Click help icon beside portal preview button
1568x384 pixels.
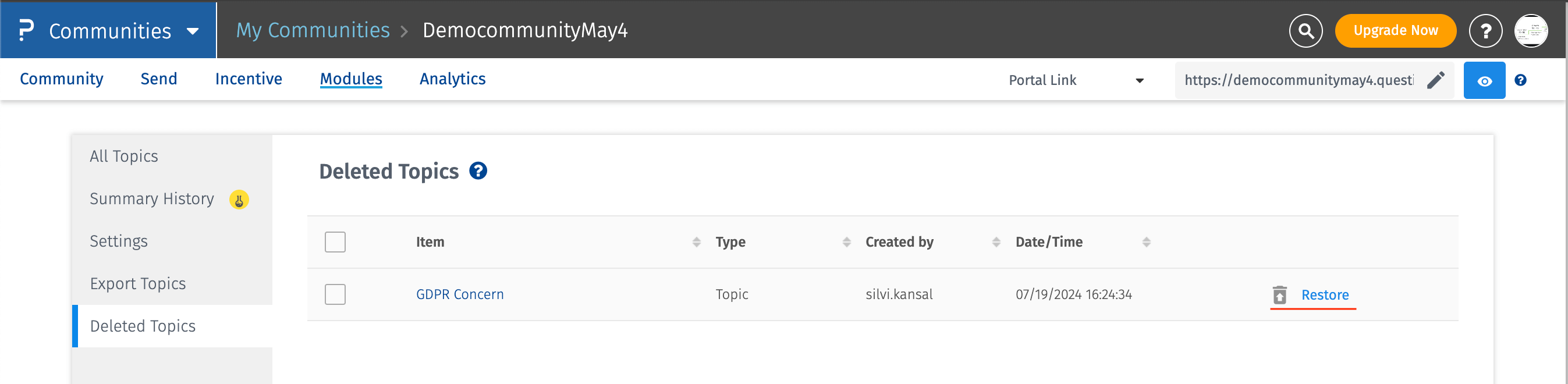(1520, 80)
